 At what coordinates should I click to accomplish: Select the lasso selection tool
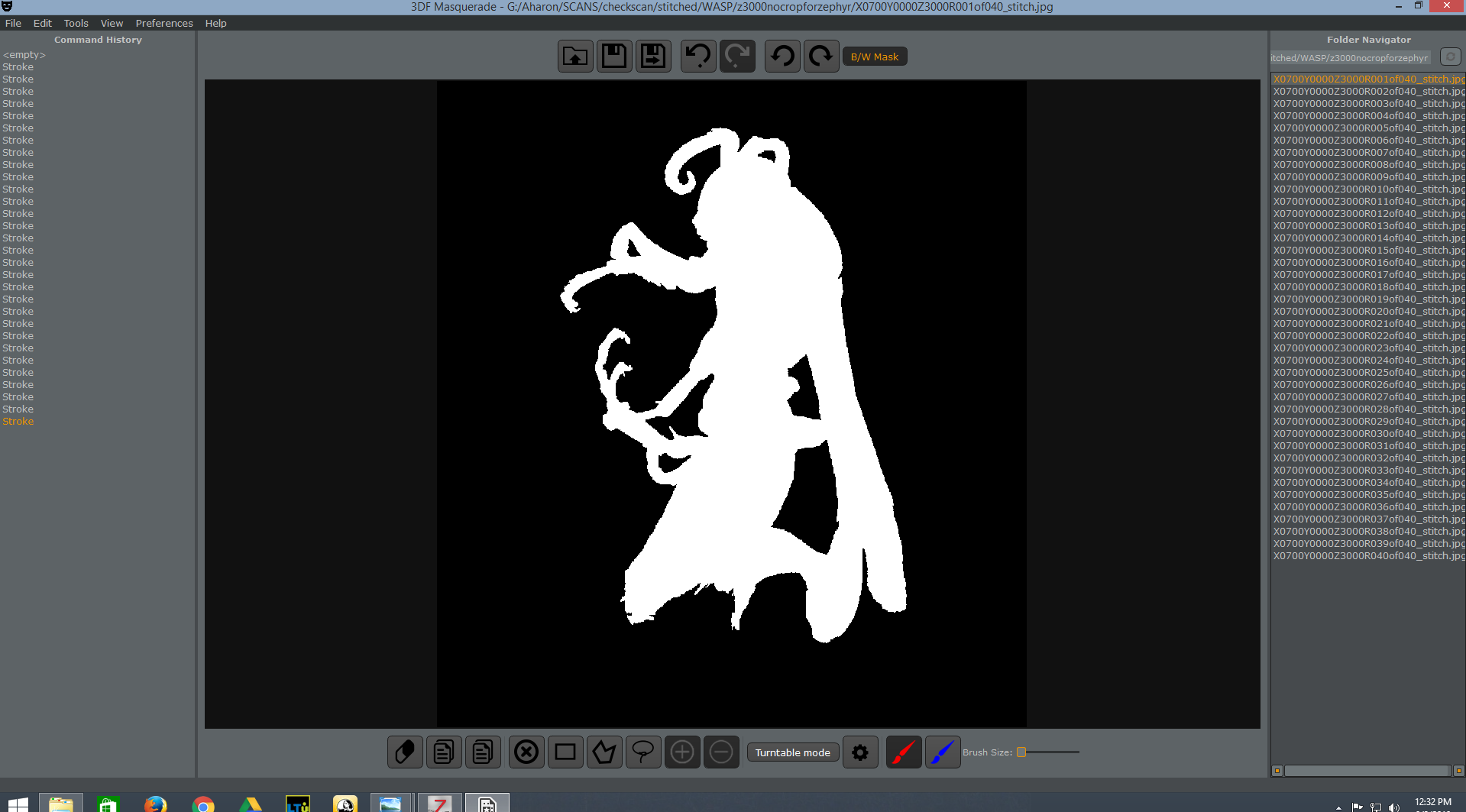tap(643, 752)
